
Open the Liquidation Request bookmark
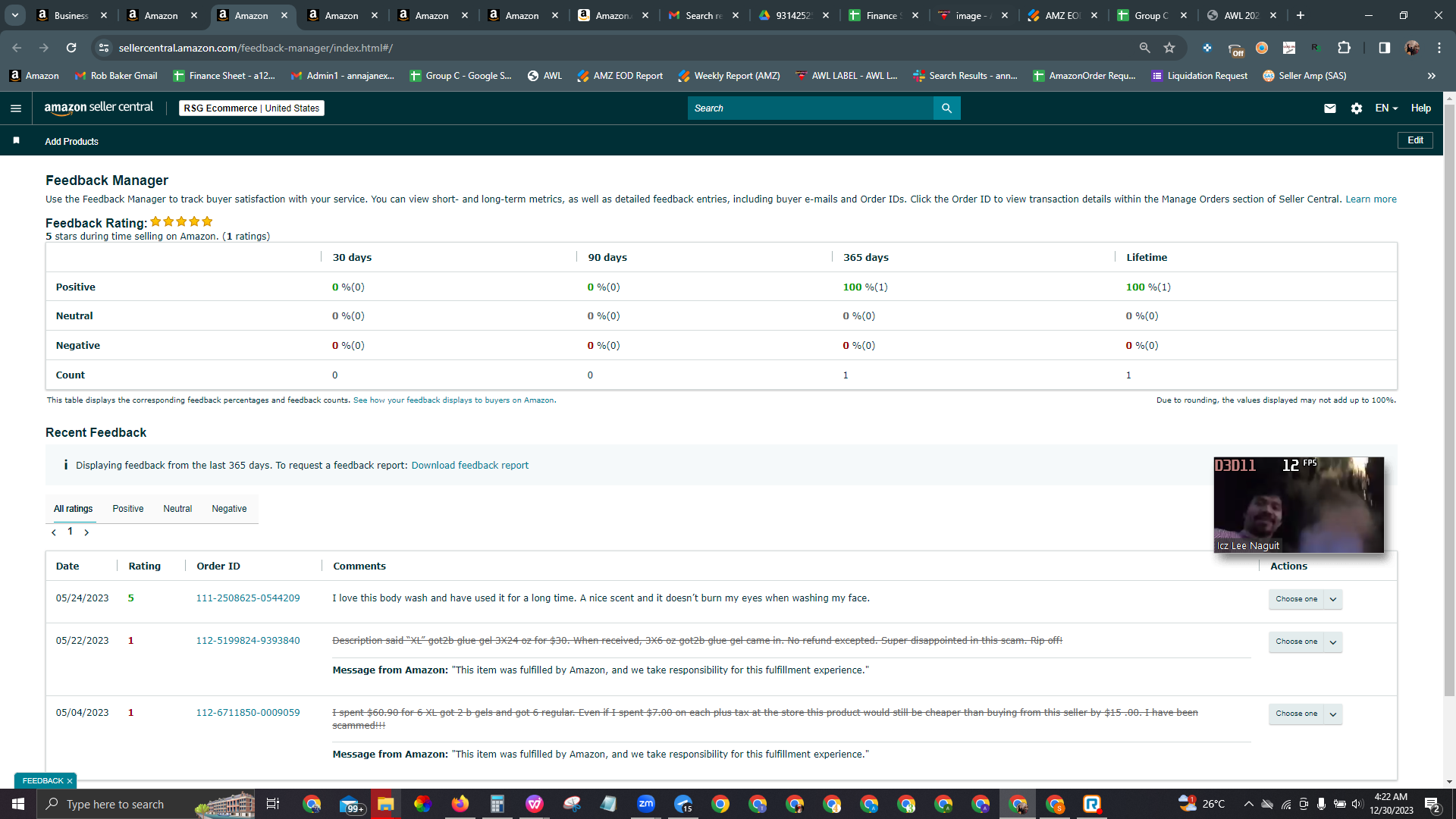[x=1199, y=76]
